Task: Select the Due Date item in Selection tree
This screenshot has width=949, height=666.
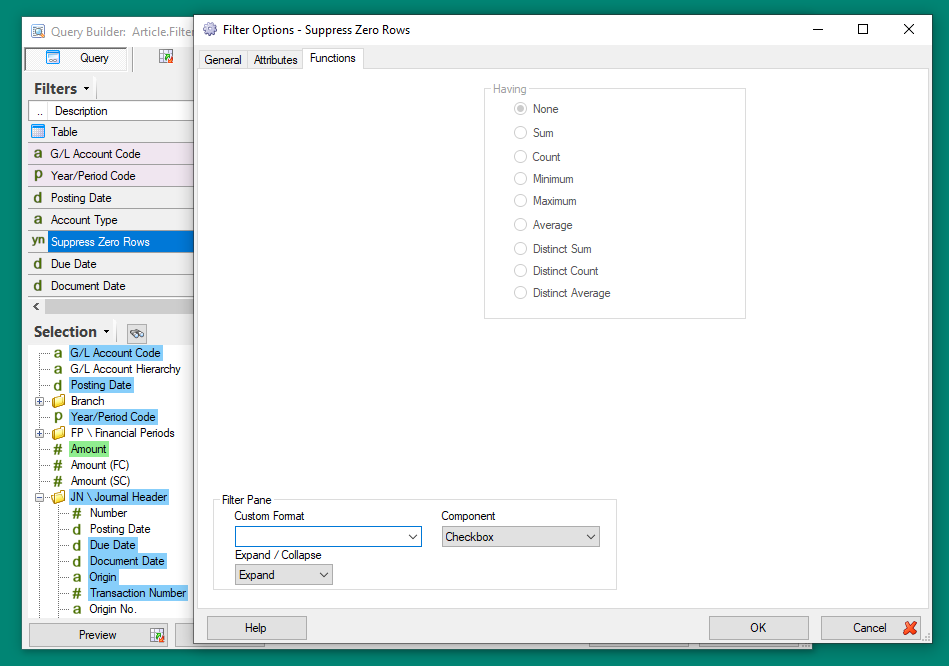Action: click(x=113, y=545)
